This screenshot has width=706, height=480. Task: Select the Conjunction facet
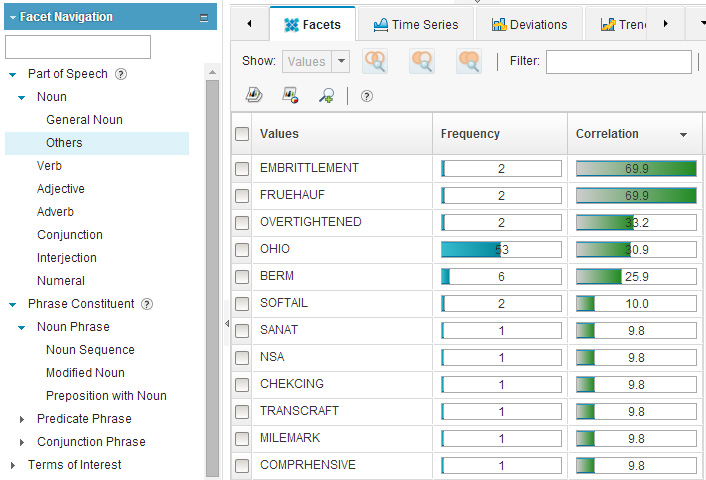click(x=70, y=235)
